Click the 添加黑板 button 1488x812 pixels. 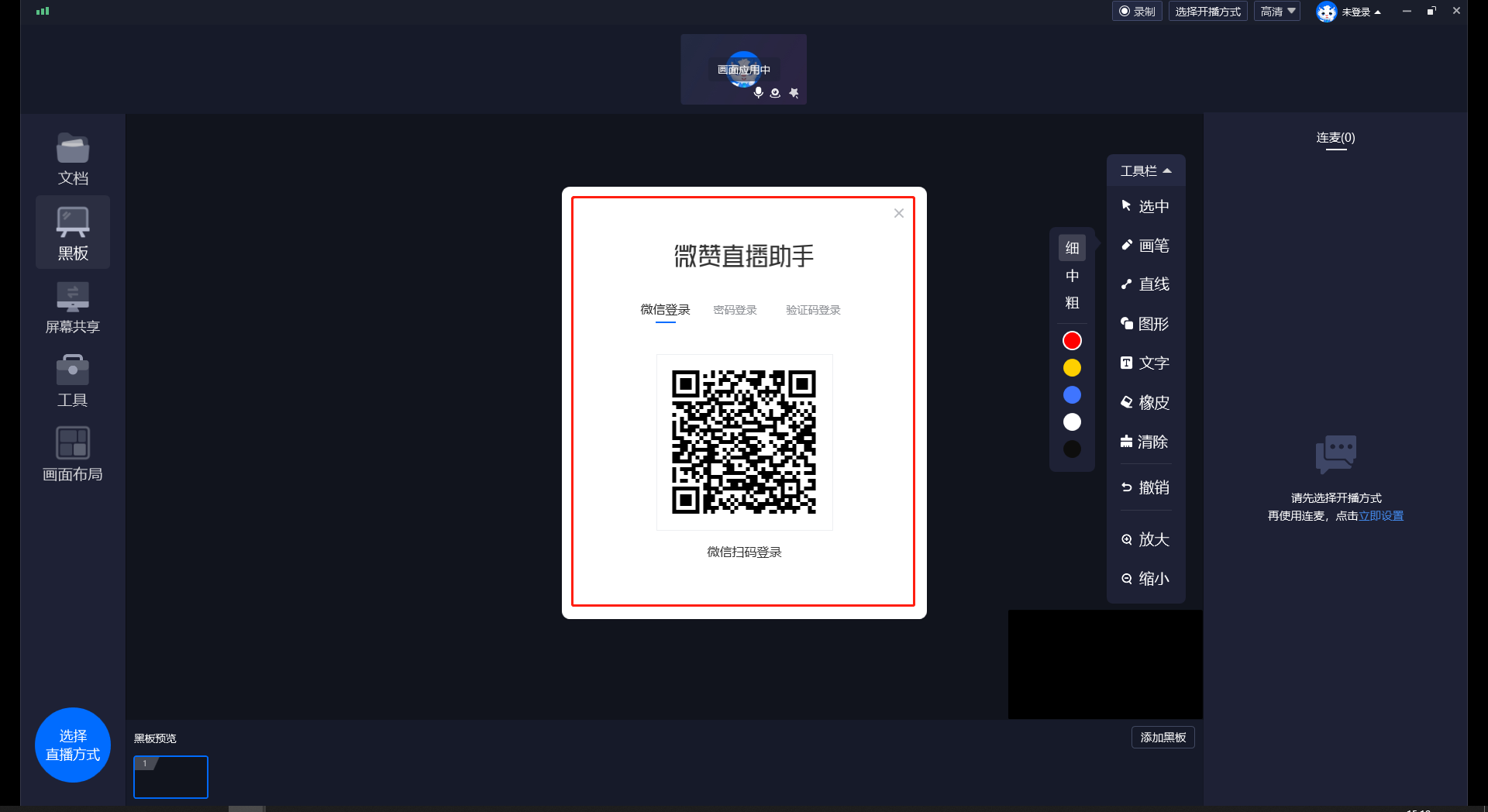tap(1162, 738)
